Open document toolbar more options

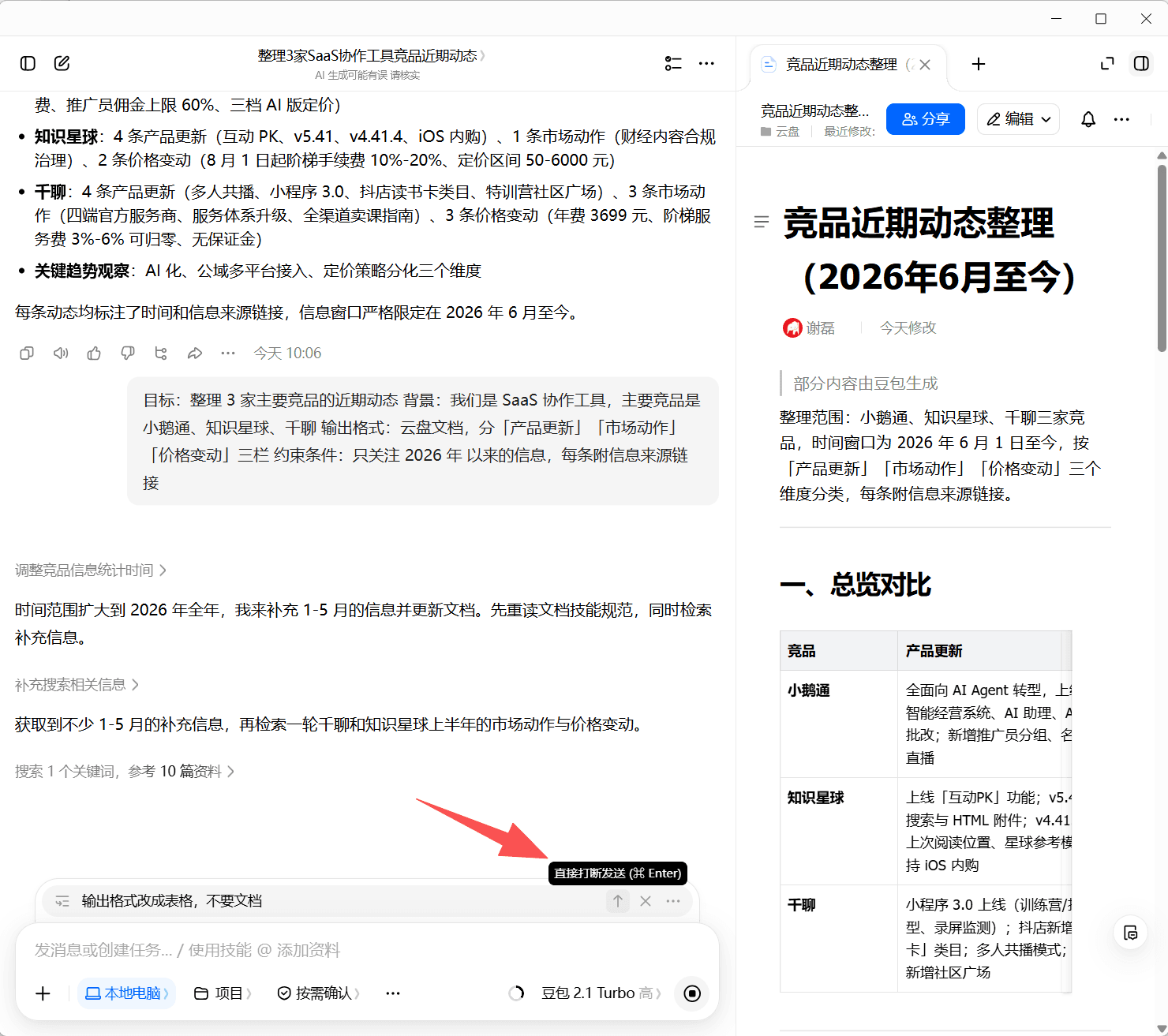point(1121,119)
